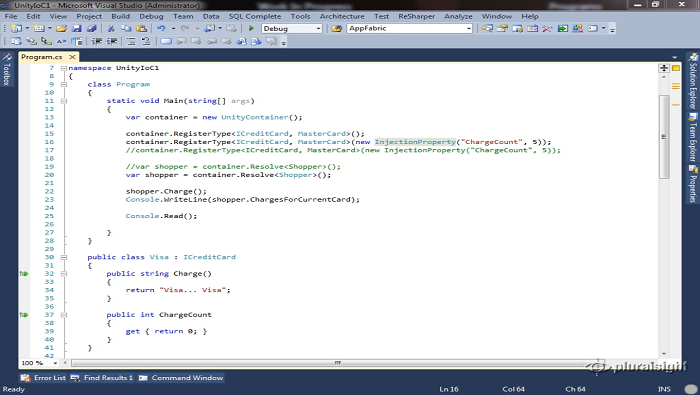Click the yellow ReSharper status indicator
The height and width of the screenshot is (395, 700).
pos(676,68)
